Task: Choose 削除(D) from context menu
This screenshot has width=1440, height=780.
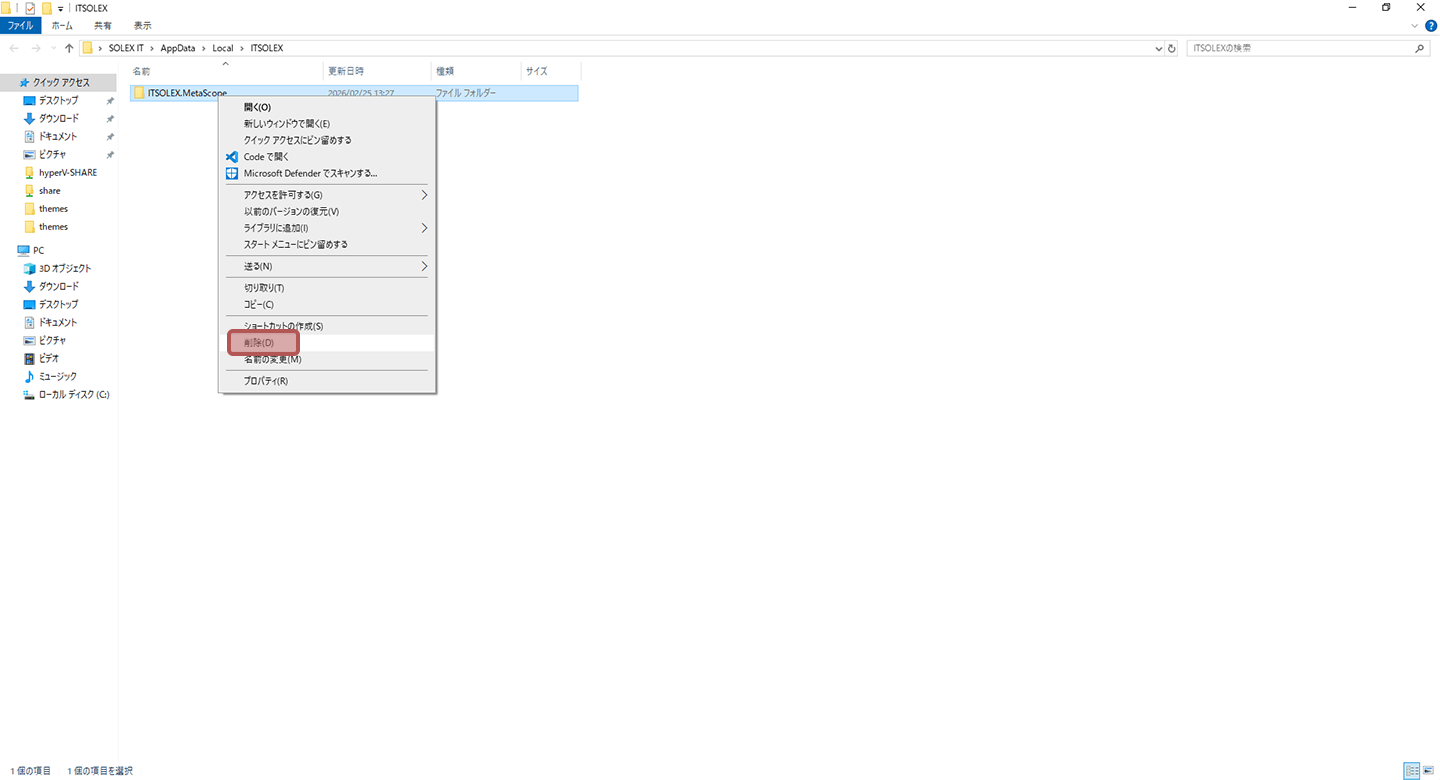Action: (260, 343)
